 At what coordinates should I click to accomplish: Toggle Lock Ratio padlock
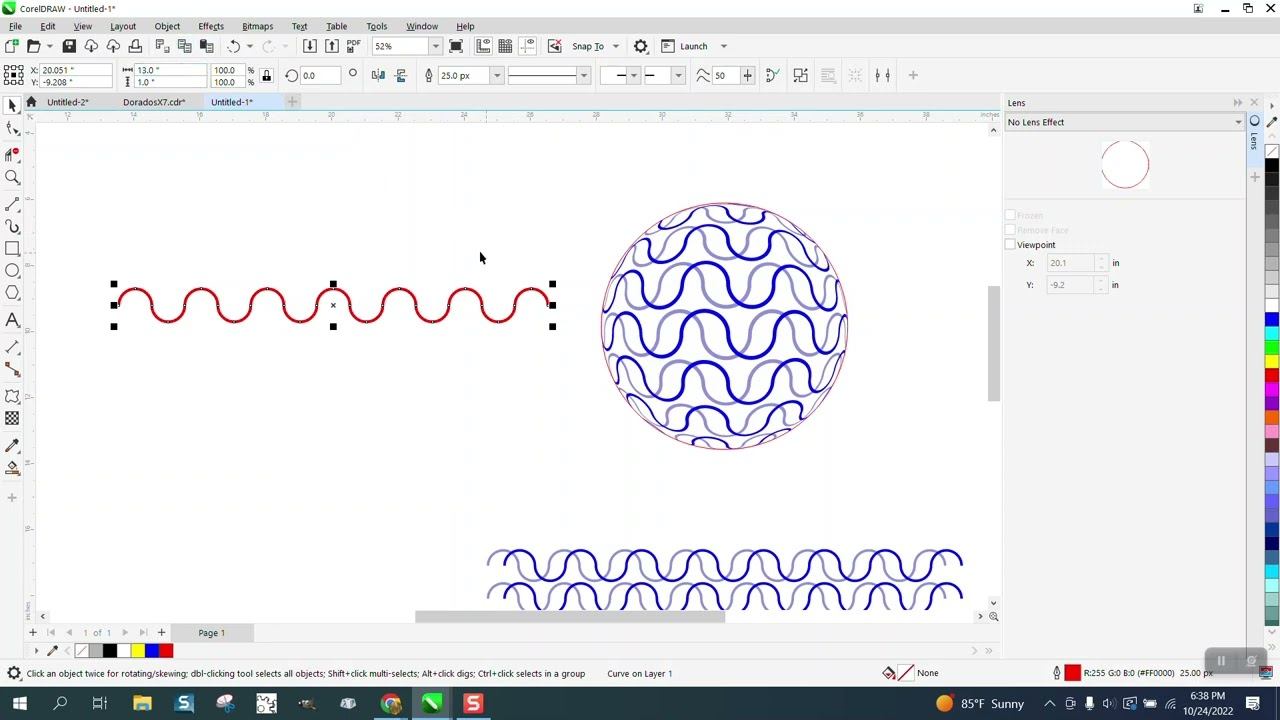266,75
